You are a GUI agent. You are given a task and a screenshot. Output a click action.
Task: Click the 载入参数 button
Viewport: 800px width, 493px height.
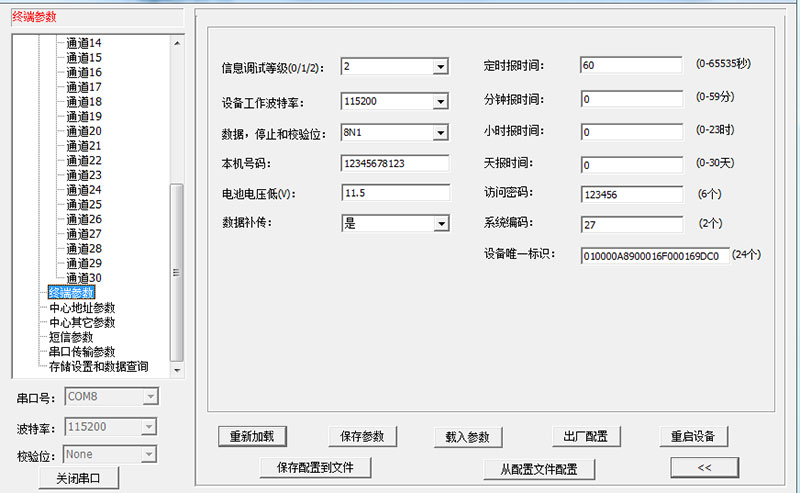[468, 437]
